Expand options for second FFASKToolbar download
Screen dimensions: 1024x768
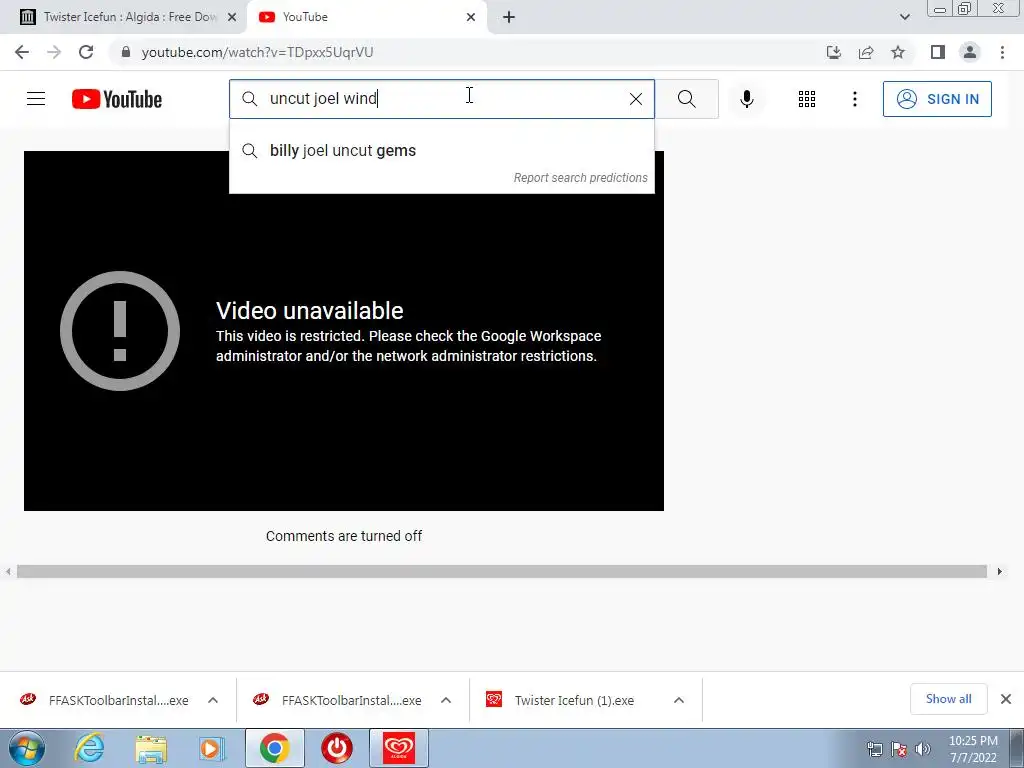click(x=446, y=700)
